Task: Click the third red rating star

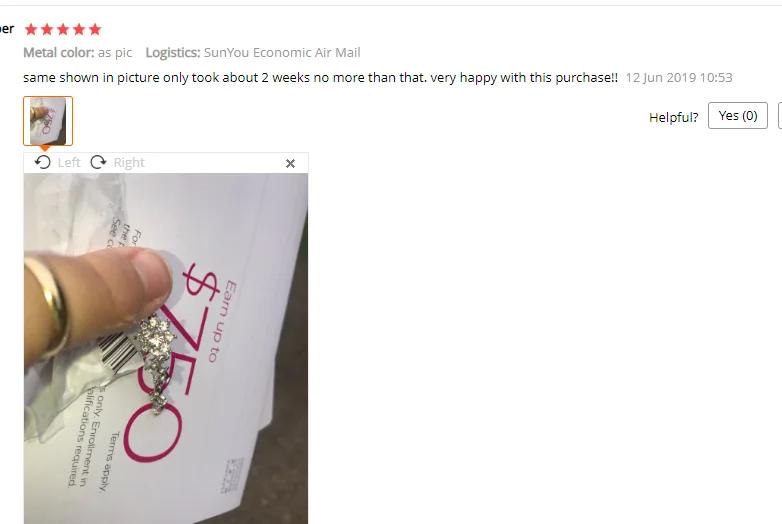Action: (63, 29)
